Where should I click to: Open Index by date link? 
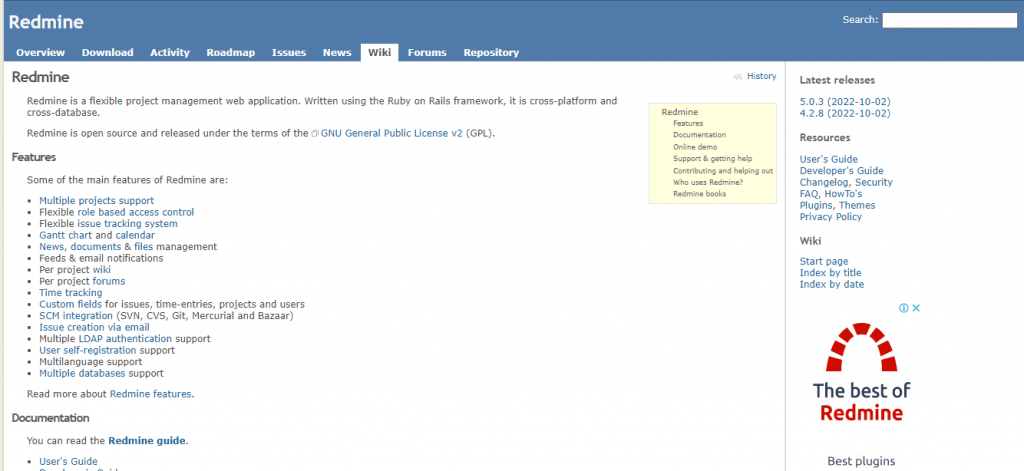tap(832, 285)
